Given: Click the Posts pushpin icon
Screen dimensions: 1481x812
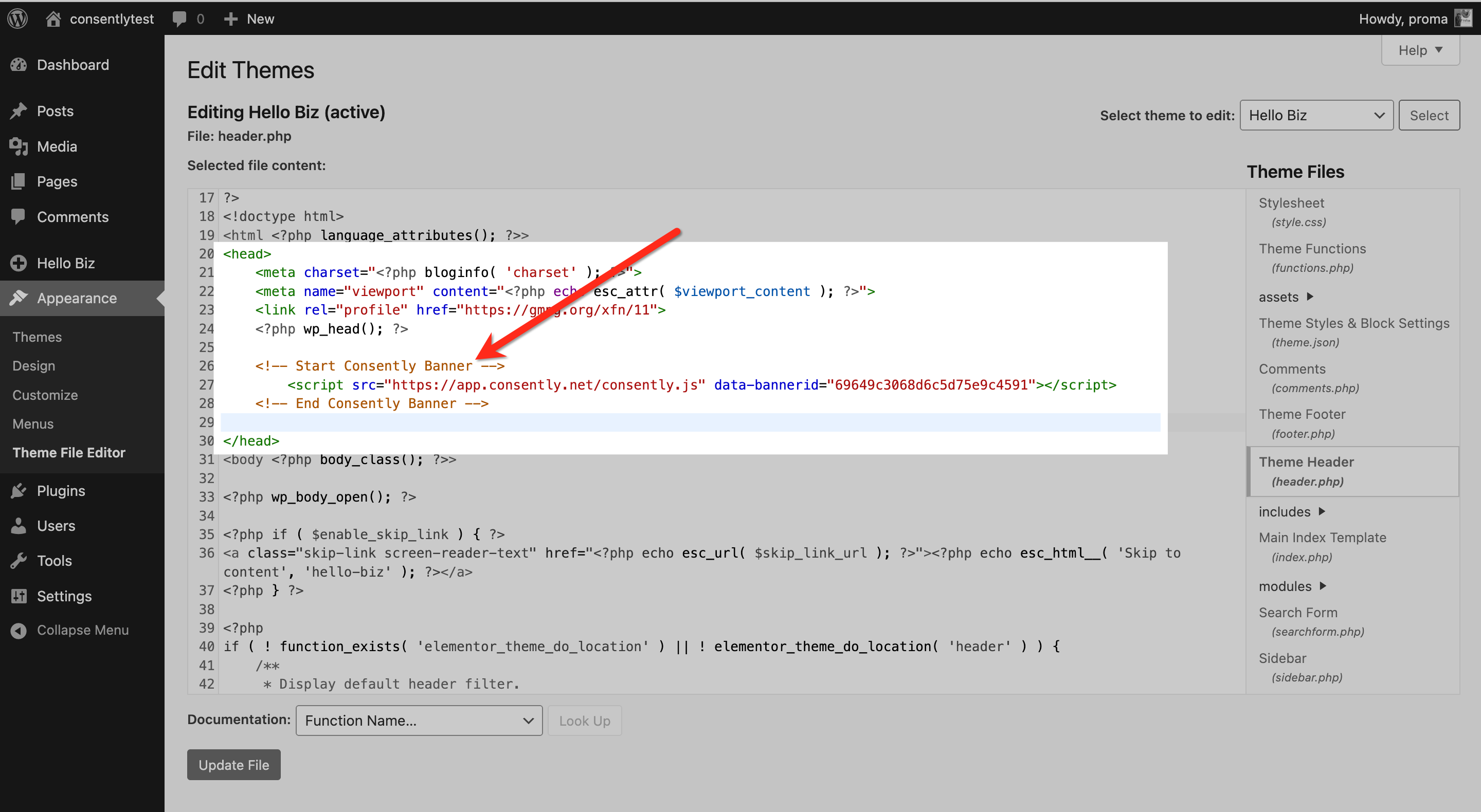Looking at the screenshot, I should (x=19, y=111).
